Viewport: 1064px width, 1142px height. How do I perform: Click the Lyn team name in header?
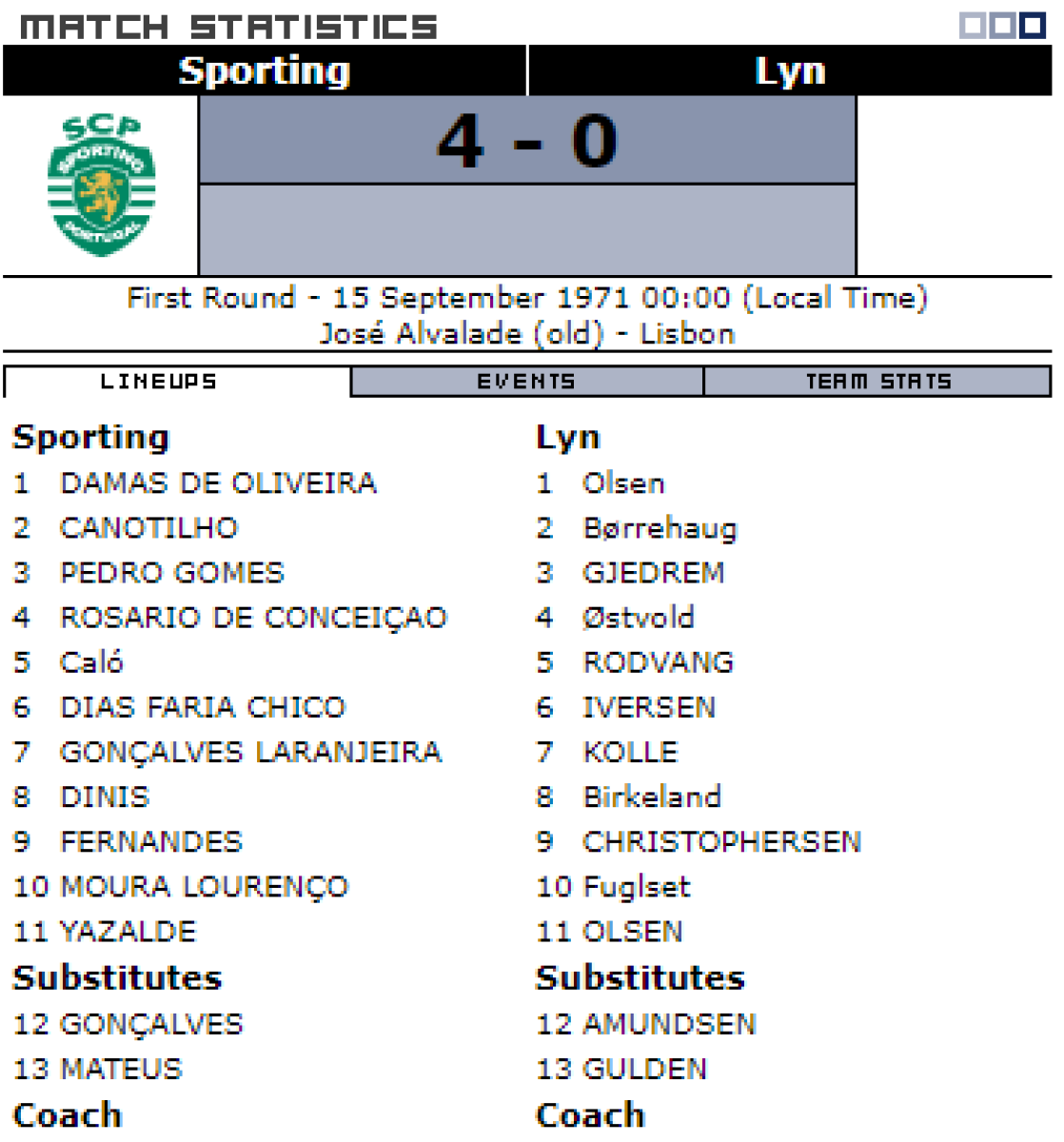(x=789, y=70)
